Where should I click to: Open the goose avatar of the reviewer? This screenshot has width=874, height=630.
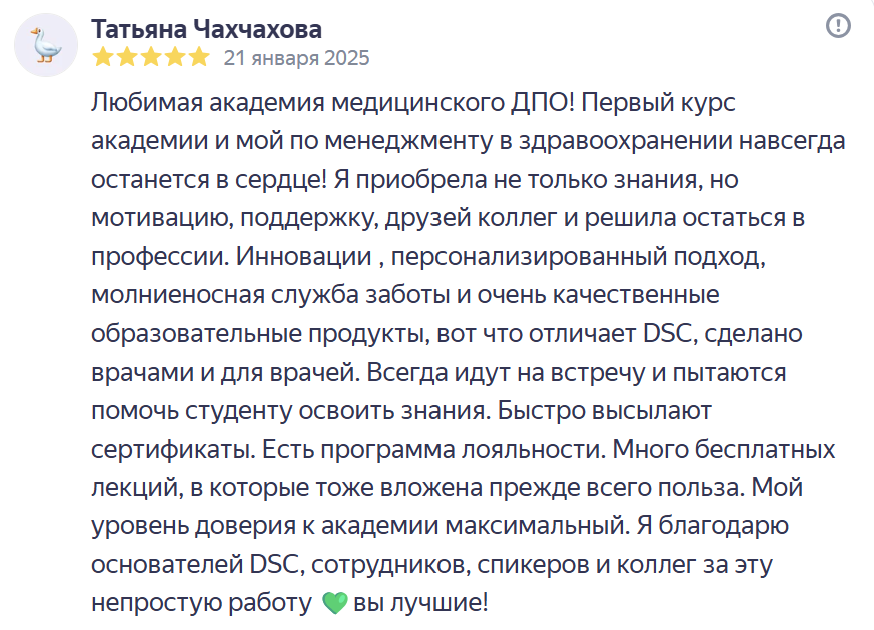pyautogui.click(x=47, y=45)
